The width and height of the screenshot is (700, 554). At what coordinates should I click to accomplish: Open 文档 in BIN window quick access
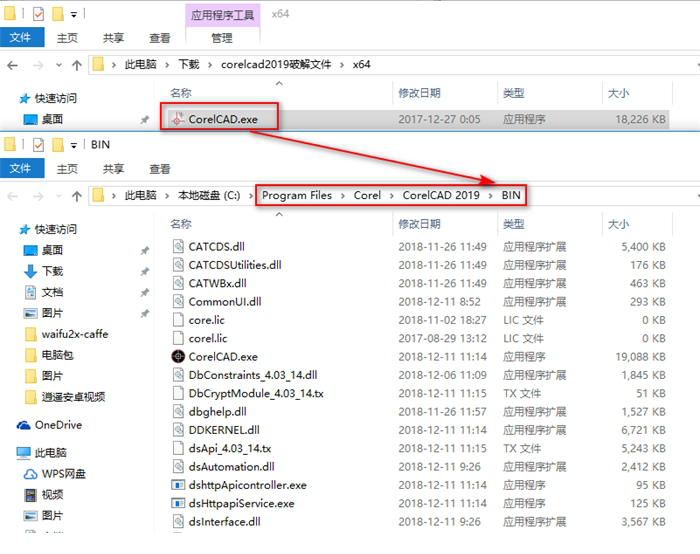(44, 292)
